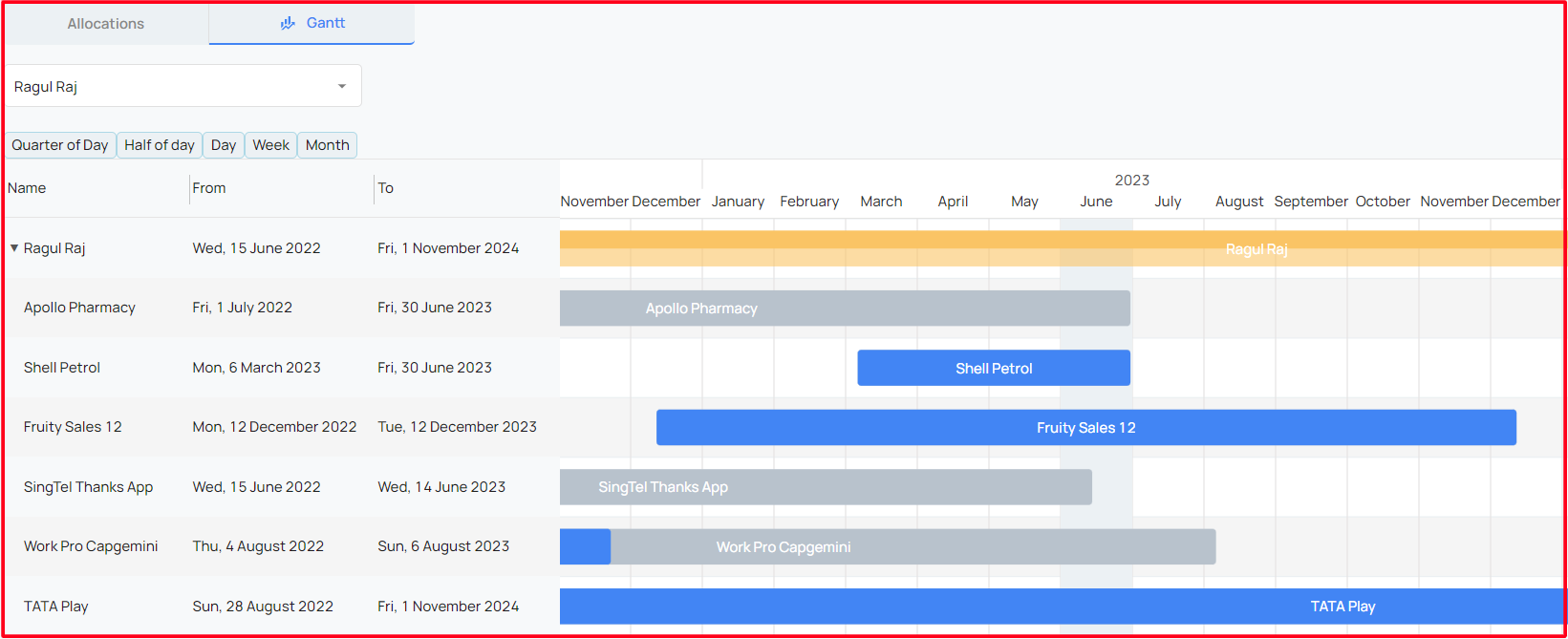1568x639 pixels.
Task: Click the March month header
Action: click(x=881, y=202)
